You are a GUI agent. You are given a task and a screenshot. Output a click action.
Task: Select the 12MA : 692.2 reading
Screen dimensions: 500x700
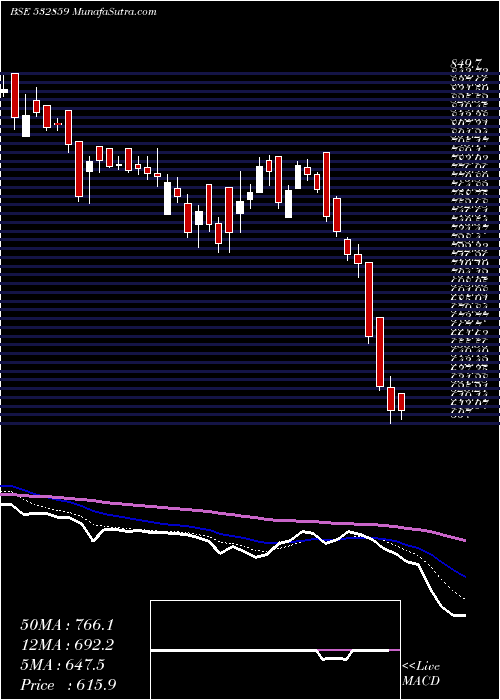(x=67, y=645)
